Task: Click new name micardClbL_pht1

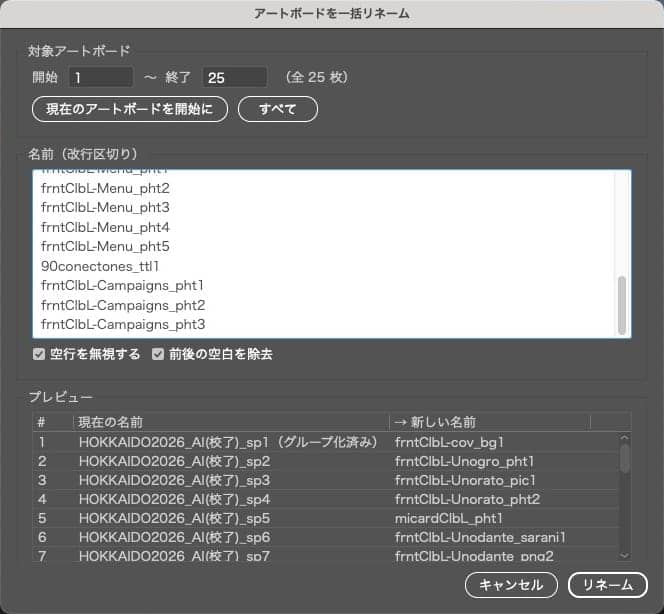Action: pos(448,519)
